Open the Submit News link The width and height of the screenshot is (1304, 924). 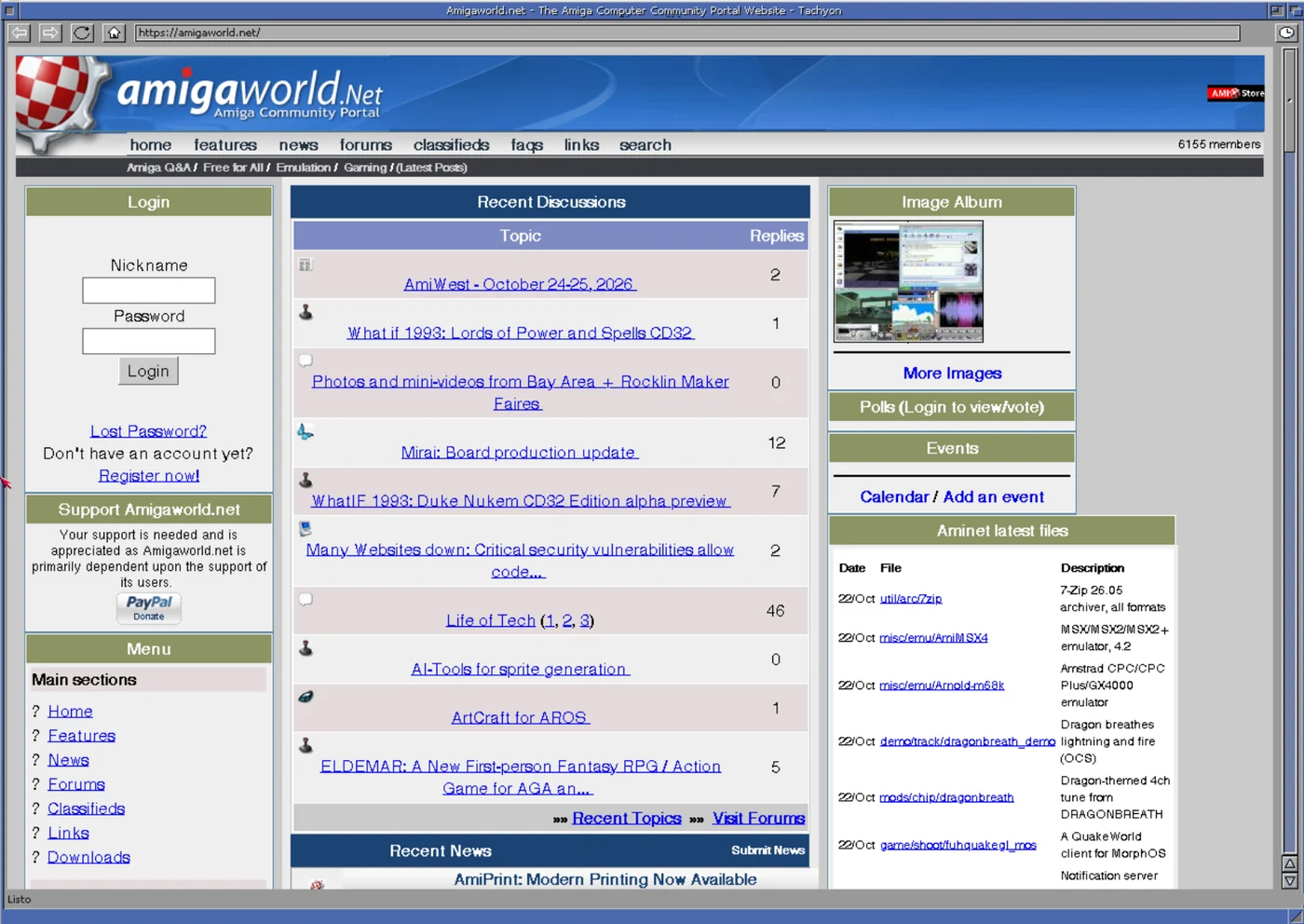(767, 850)
